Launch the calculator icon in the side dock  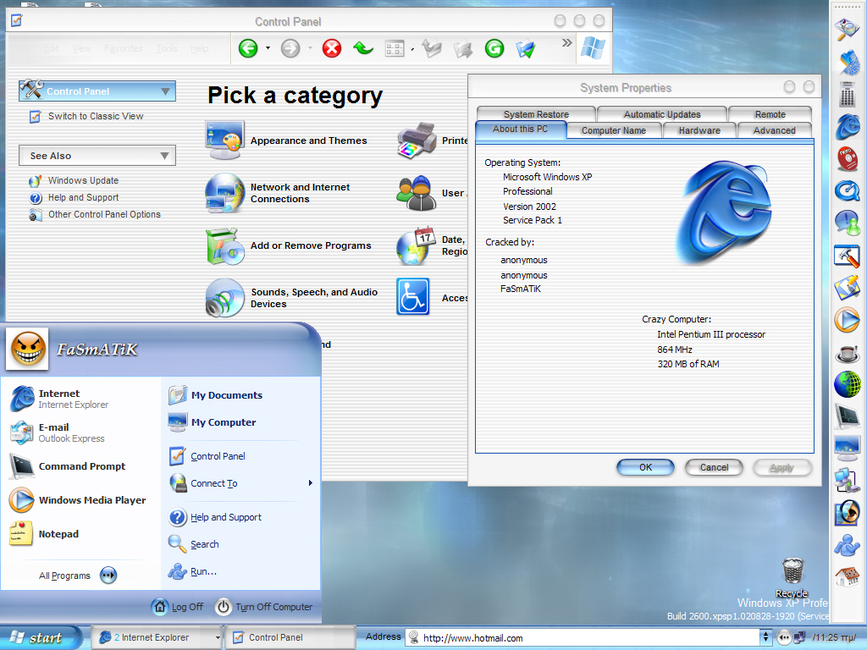(x=847, y=94)
